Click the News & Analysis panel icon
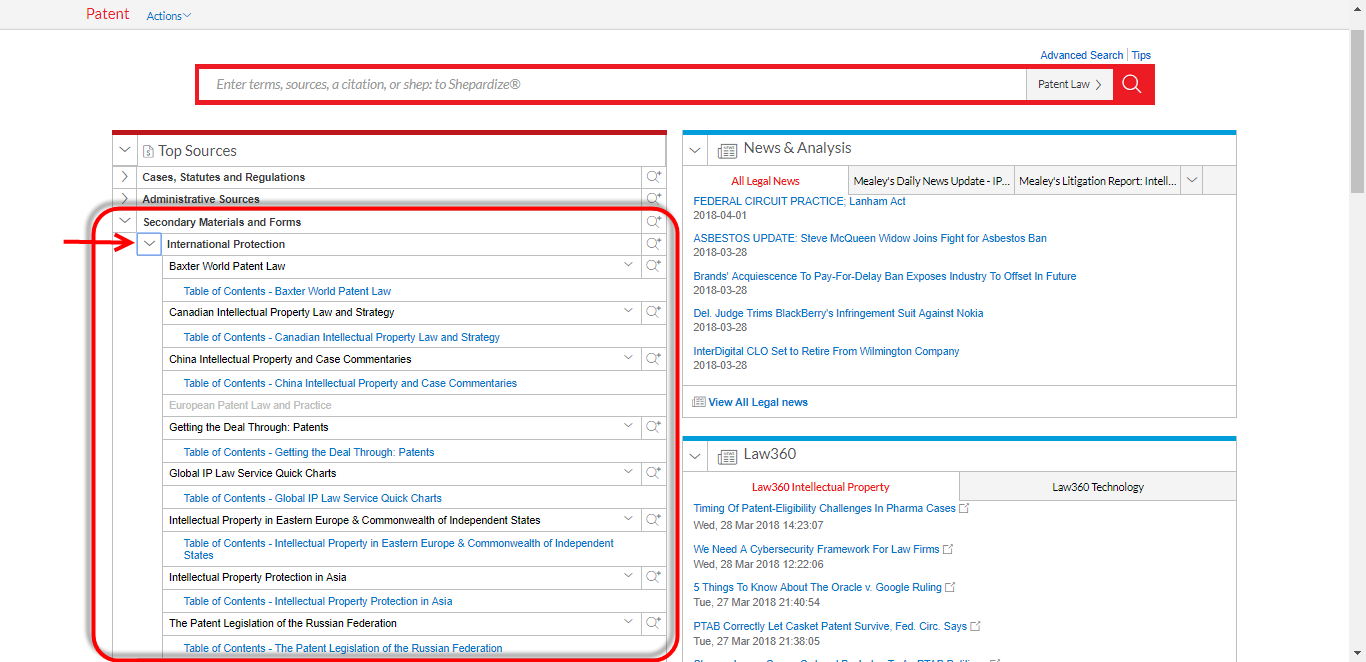The width and height of the screenshot is (1366, 662). click(x=727, y=150)
